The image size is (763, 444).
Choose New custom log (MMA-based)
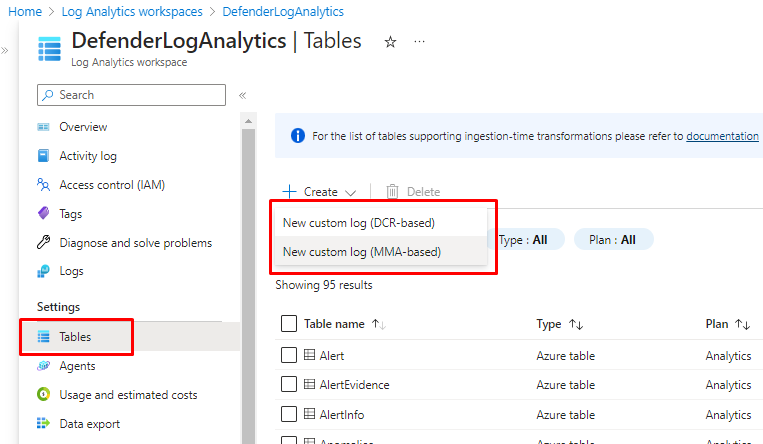pyautogui.click(x=361, y=252)
